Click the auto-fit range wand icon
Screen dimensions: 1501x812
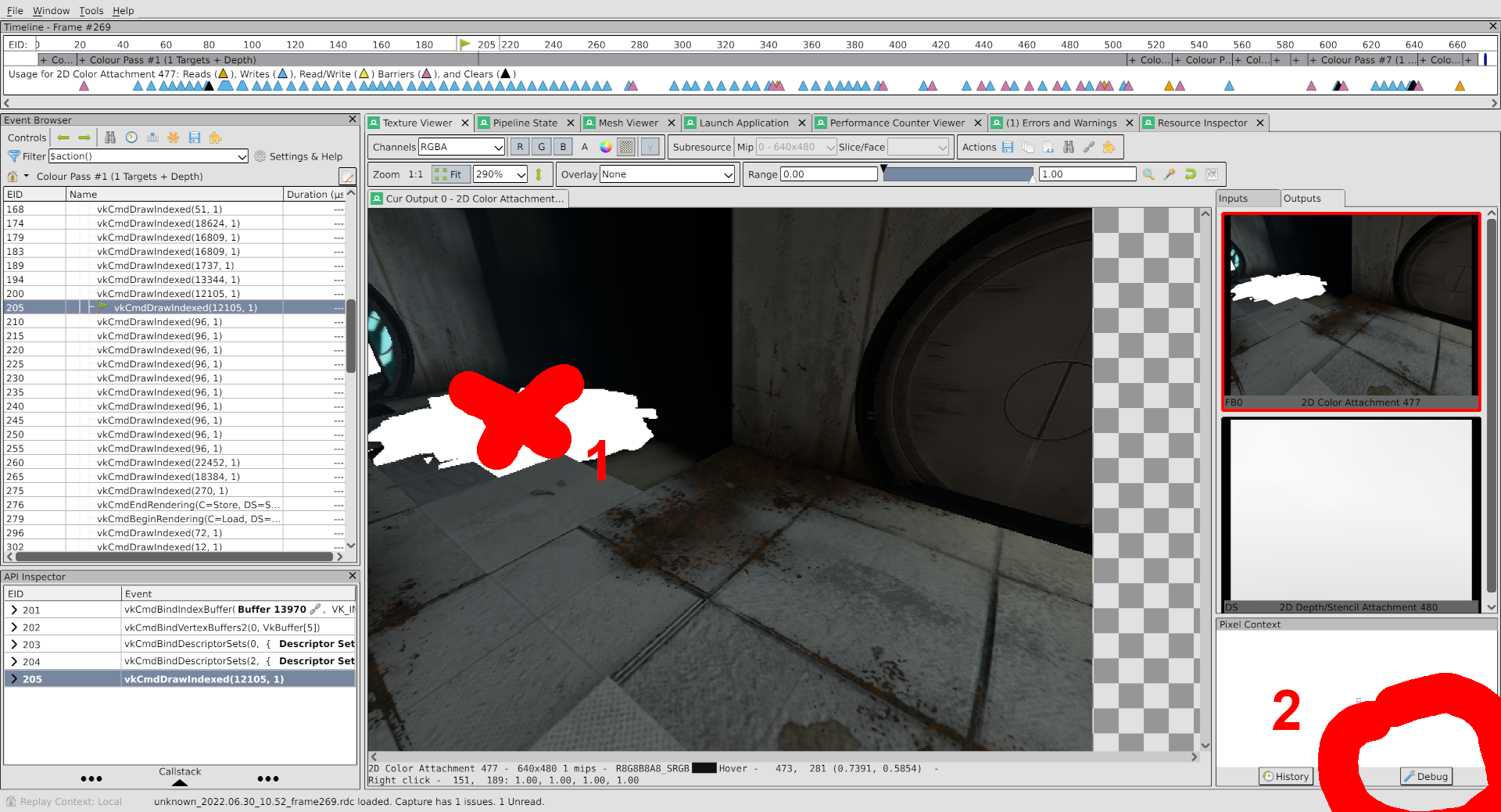[1170, 174]
